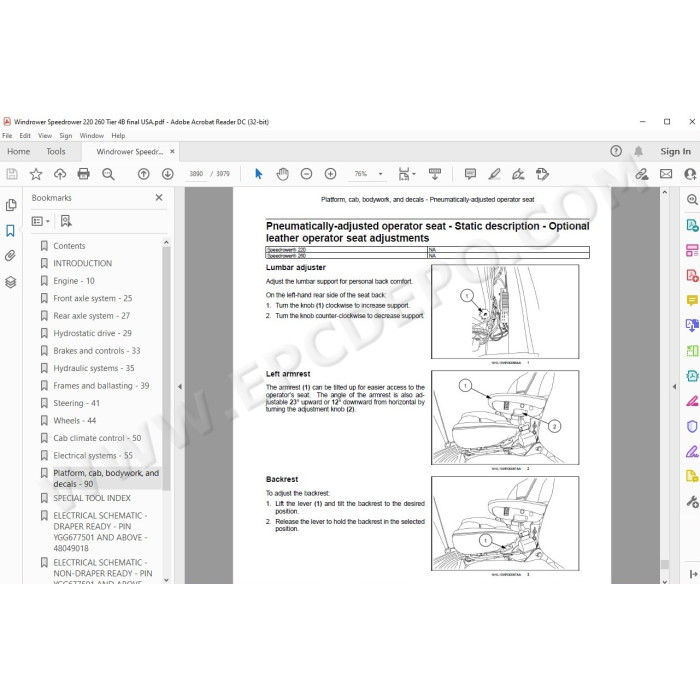The image size is (700, 700).
Task: Click the cloud upload icon
Action: pos(60,174)
